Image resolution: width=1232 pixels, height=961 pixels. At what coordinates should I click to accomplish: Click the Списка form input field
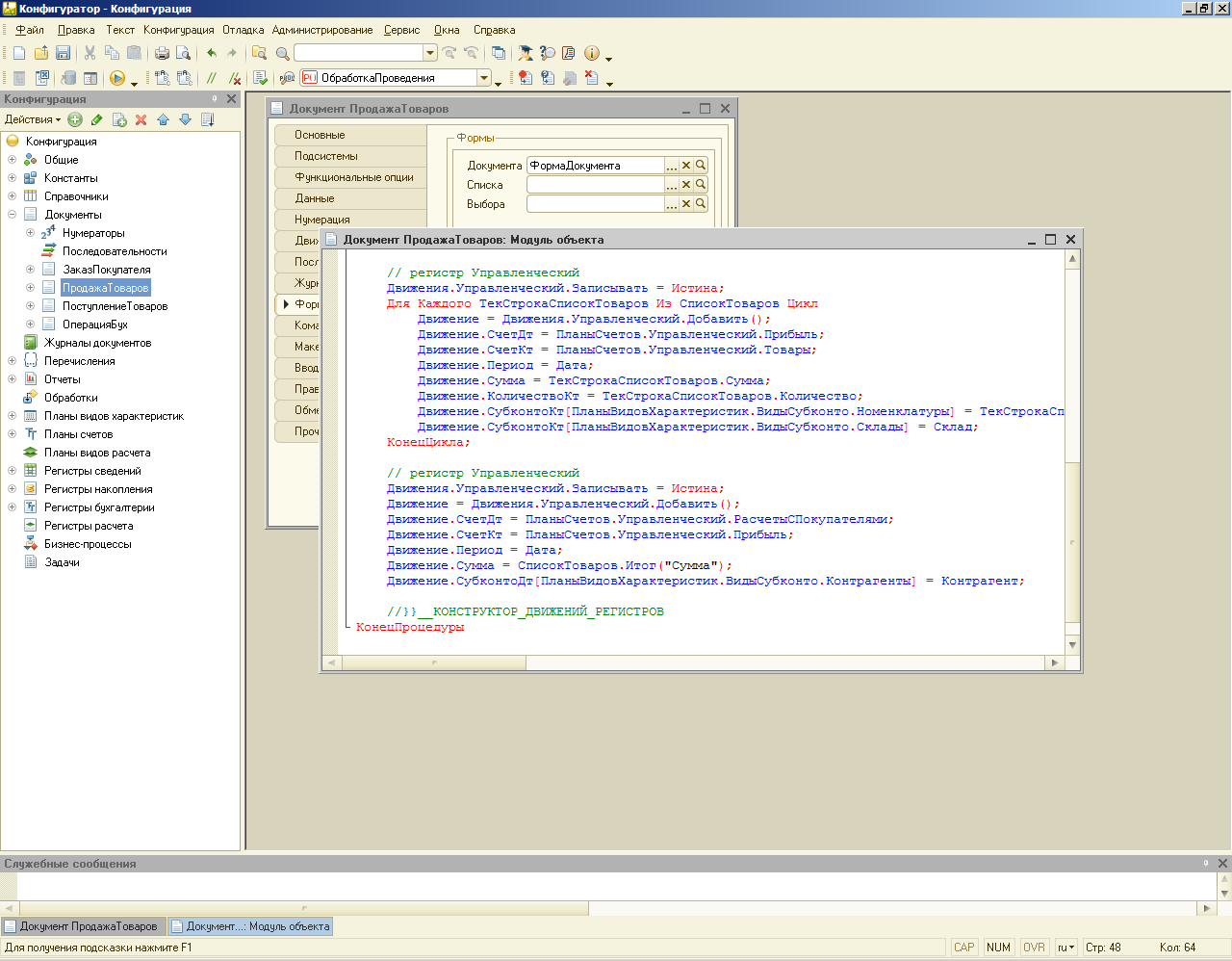[595, 185]
